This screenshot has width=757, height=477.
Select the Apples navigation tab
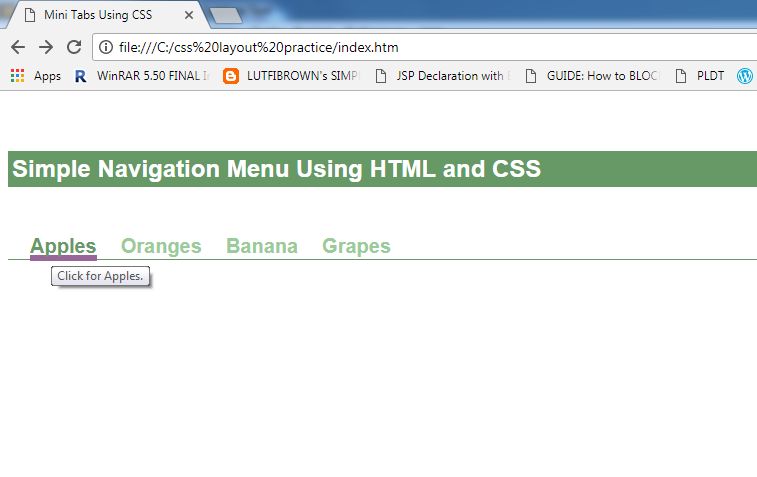click(x=63, y=247)
